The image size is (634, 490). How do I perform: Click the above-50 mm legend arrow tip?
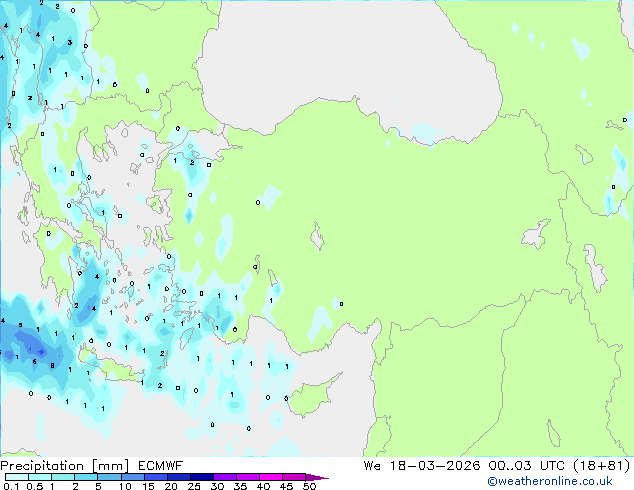click(317, 477)
